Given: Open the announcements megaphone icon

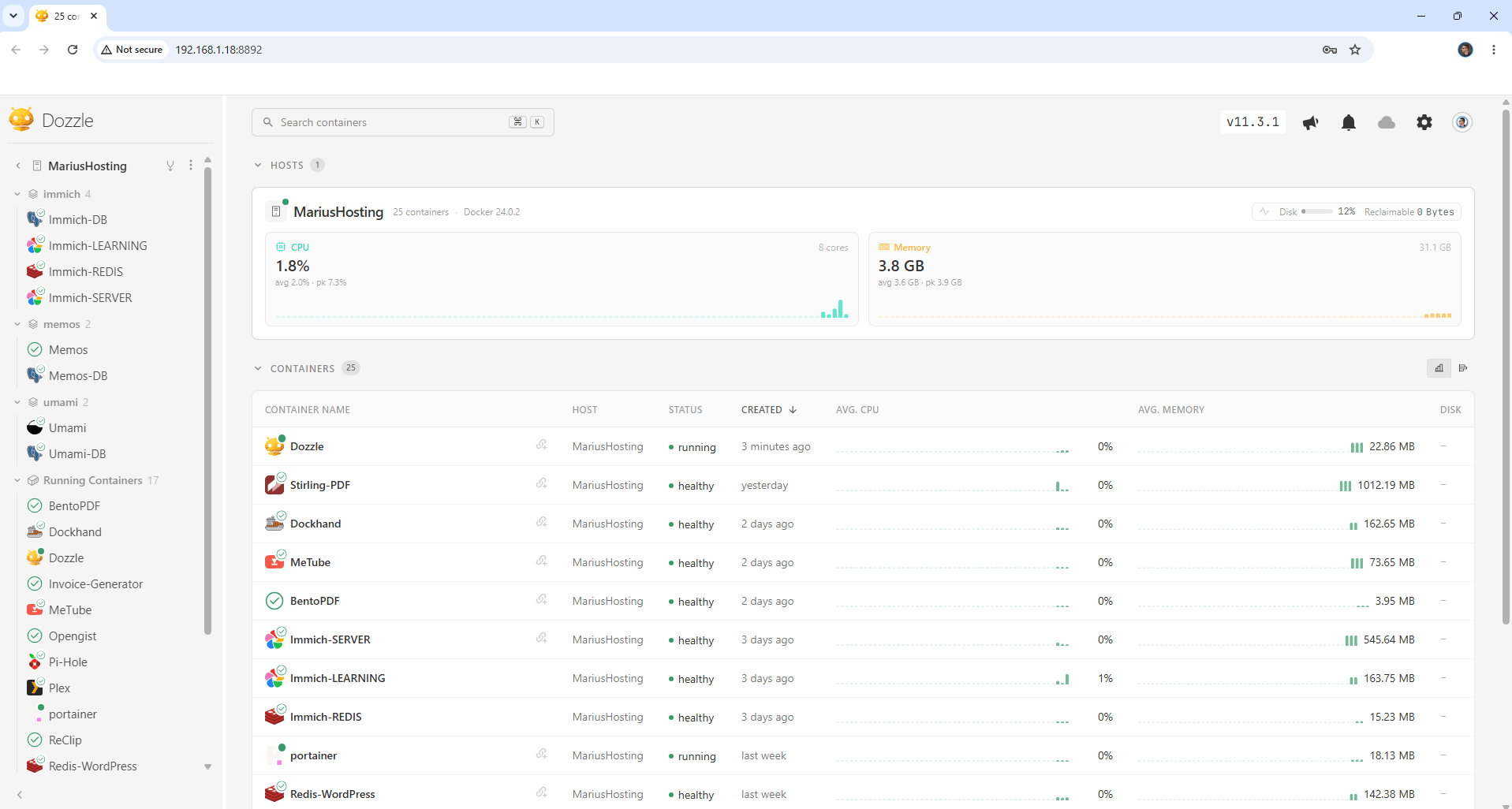Looking at the screenshot, I should [1311, 122].
